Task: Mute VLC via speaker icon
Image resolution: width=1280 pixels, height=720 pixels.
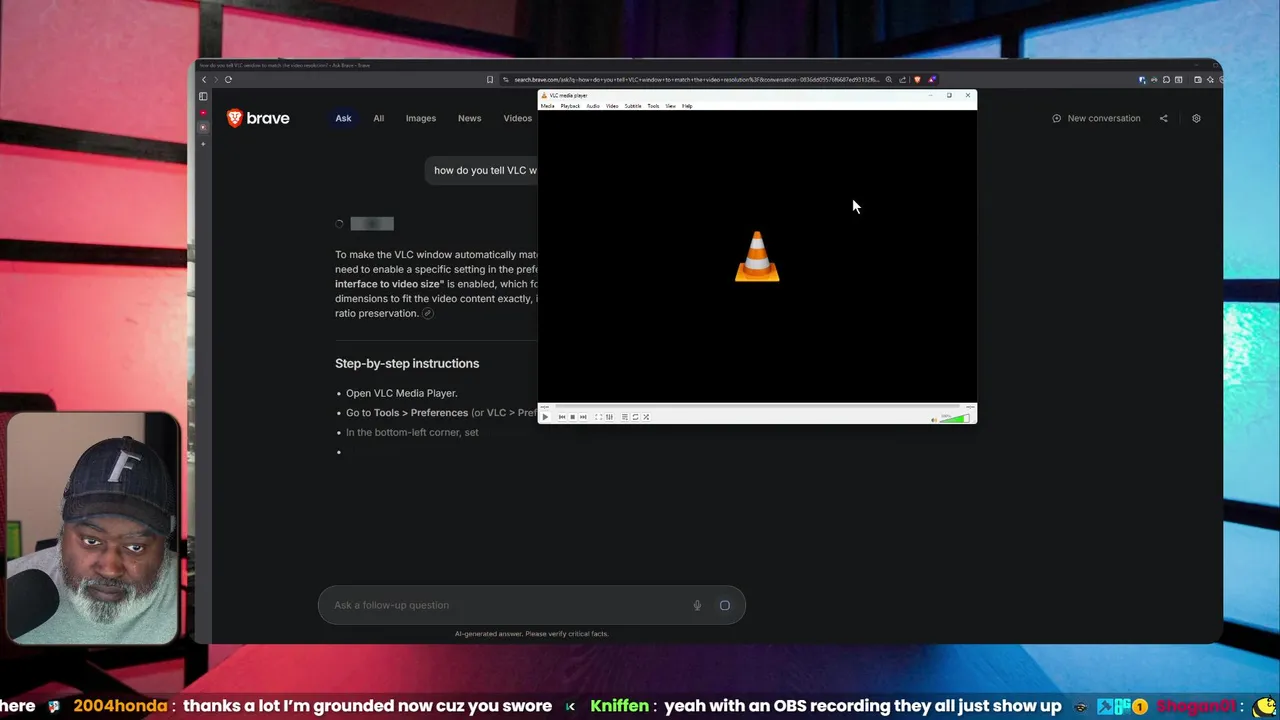Action: pyautogui.click(x=934, y=420)
